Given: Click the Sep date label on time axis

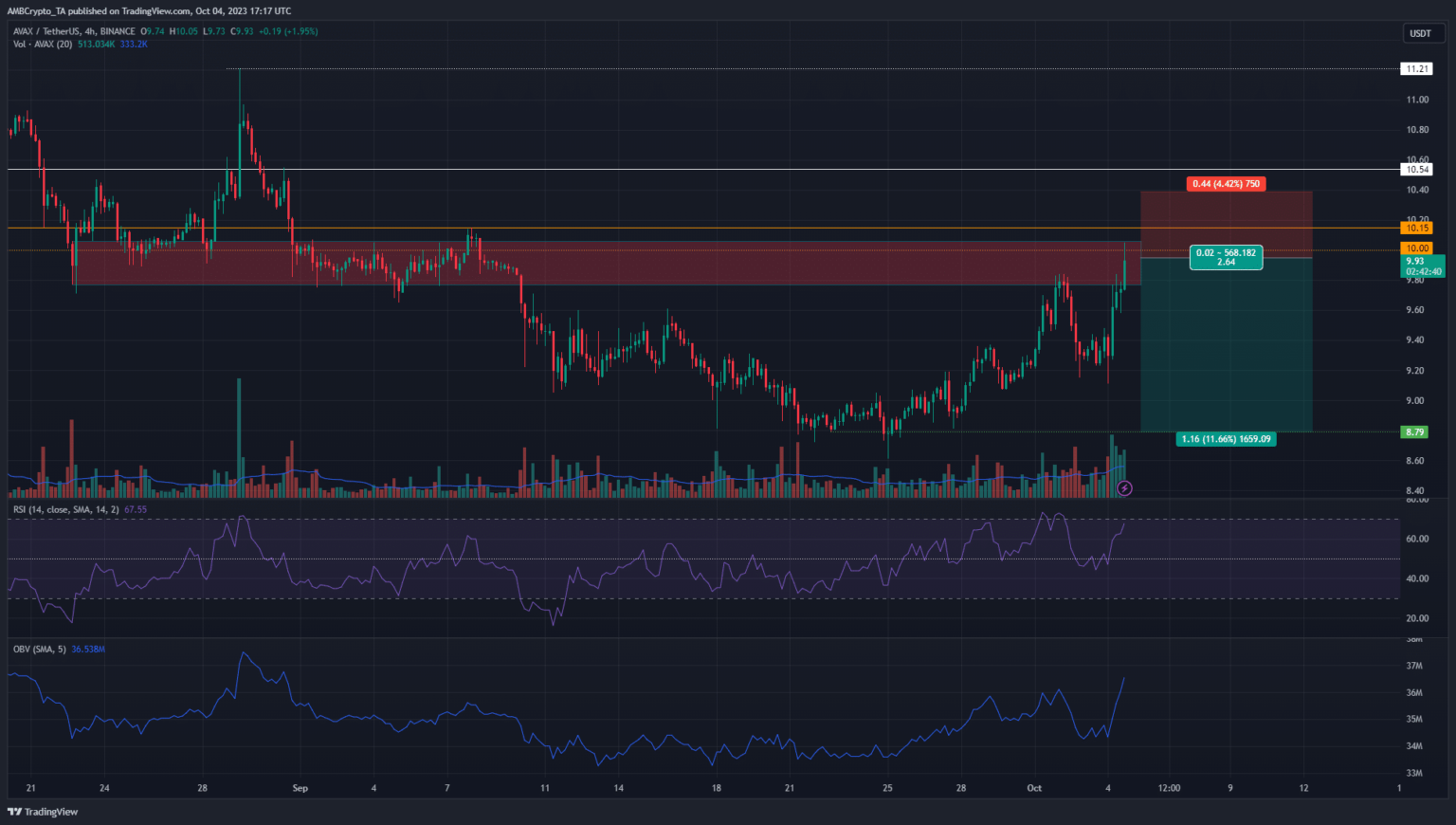Looking at the screenshot, I should (x=300, y=788).
